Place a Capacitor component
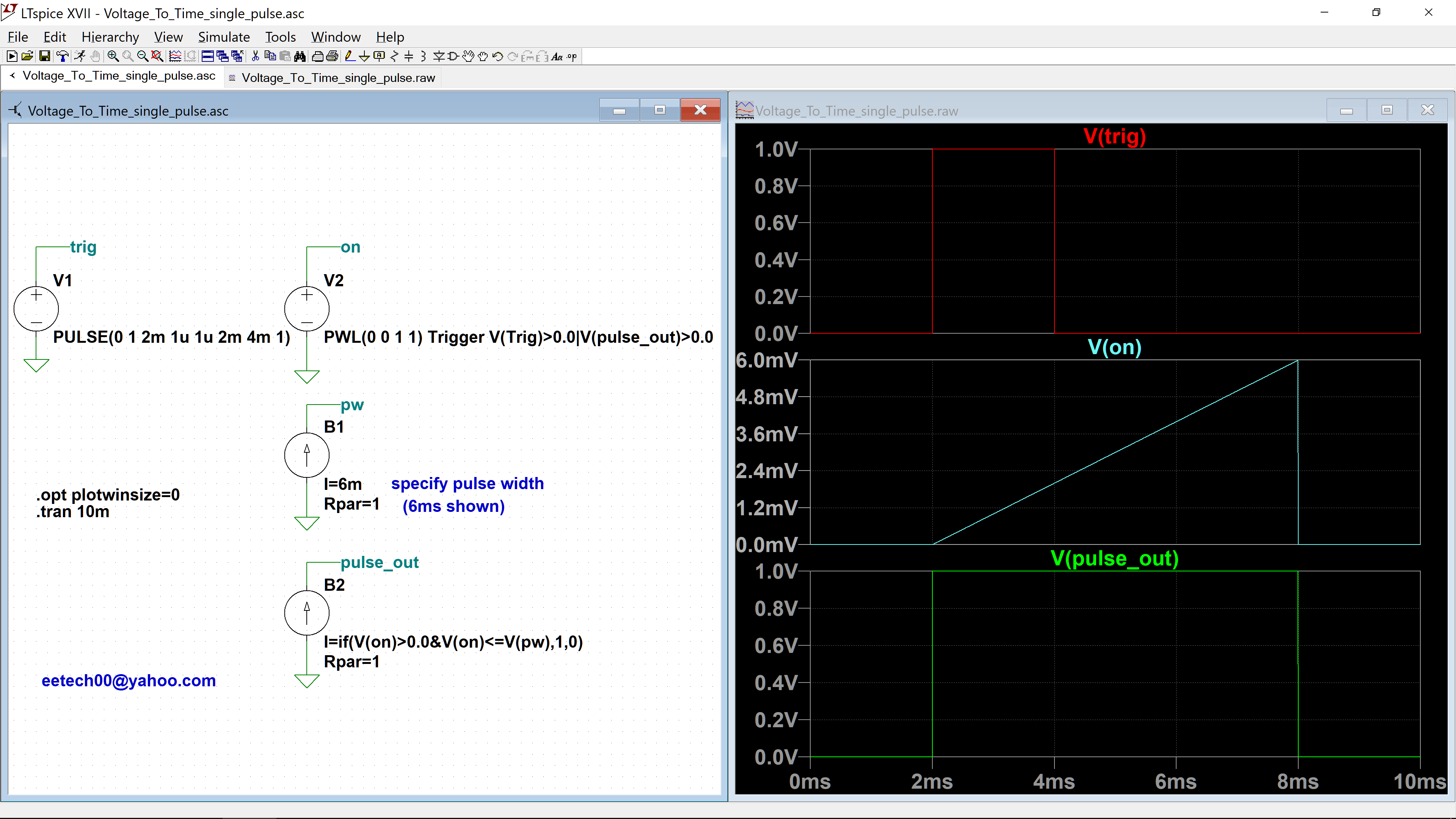This screenshot has height=819, width=1456. (409, 56)
